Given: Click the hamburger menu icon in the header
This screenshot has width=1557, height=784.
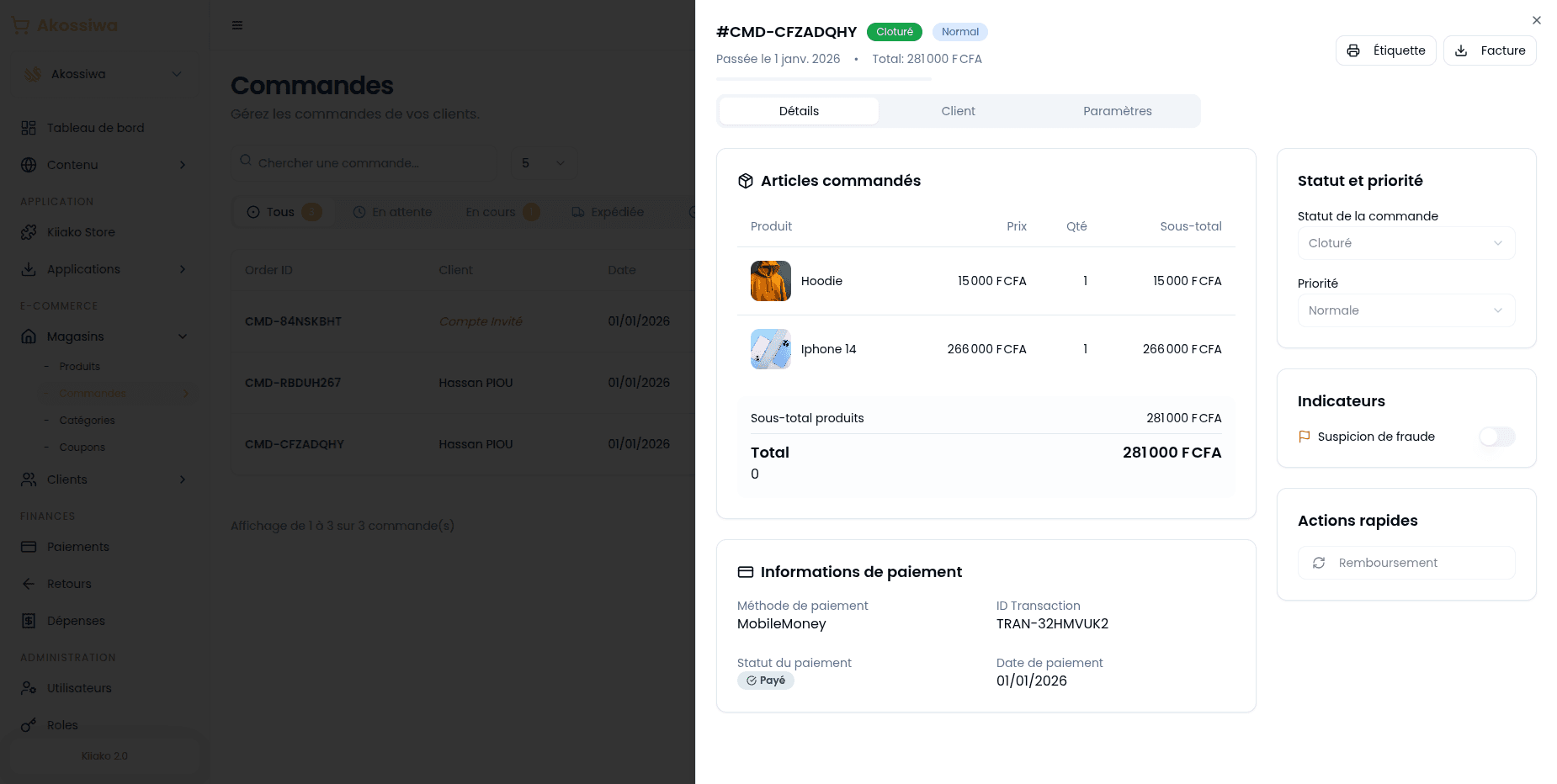Looking at the screenshot, I should click(x=237, y=25).
